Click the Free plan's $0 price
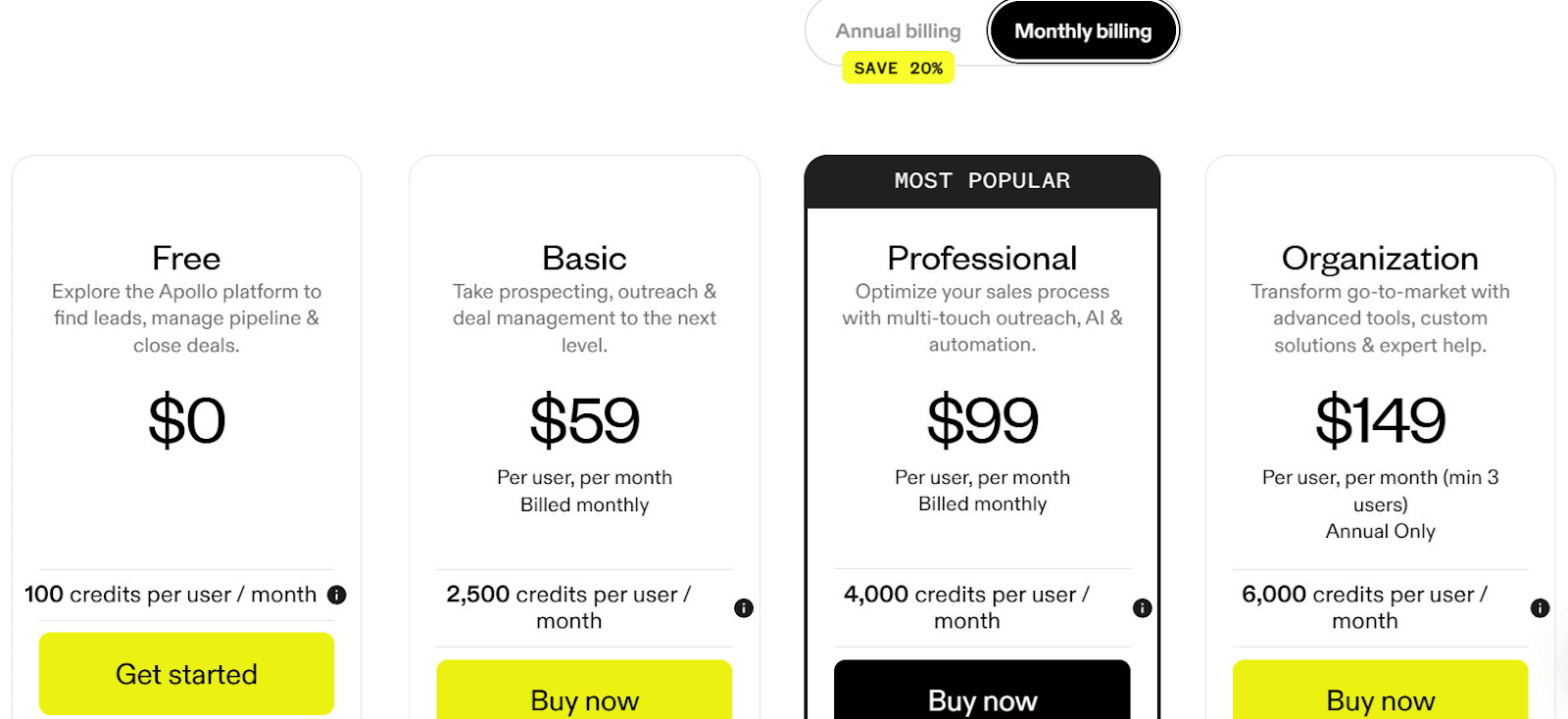 pos(186,420)
